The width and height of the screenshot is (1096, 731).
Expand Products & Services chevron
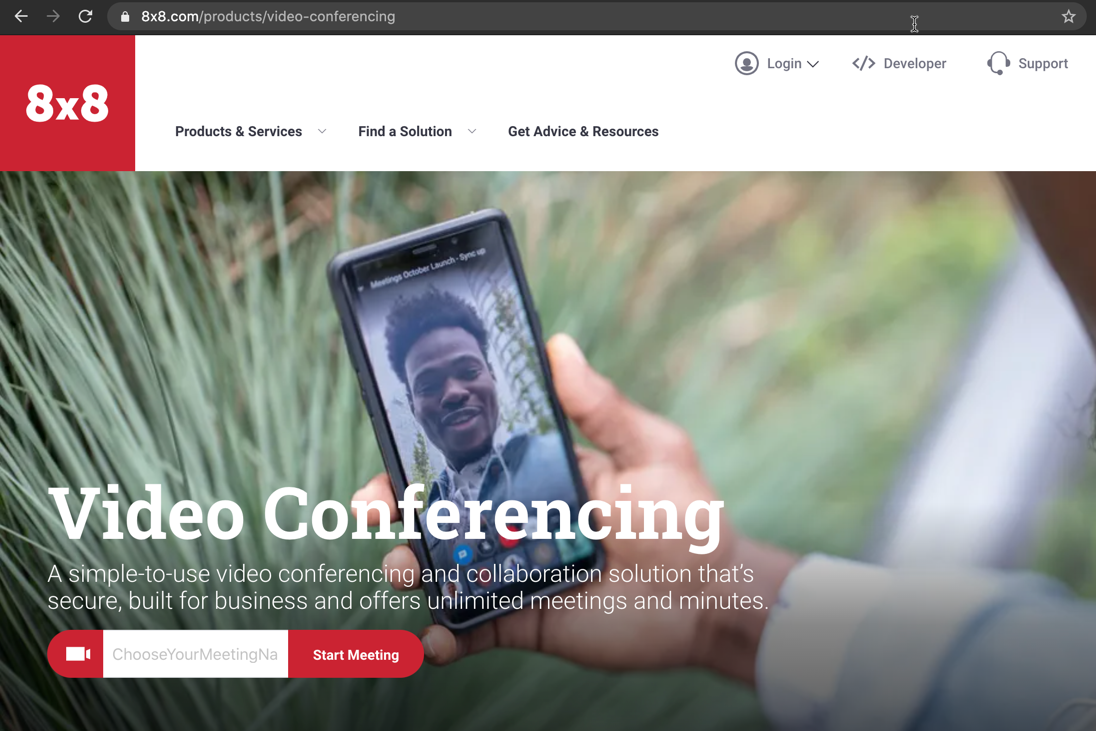(x=322, y=131)
